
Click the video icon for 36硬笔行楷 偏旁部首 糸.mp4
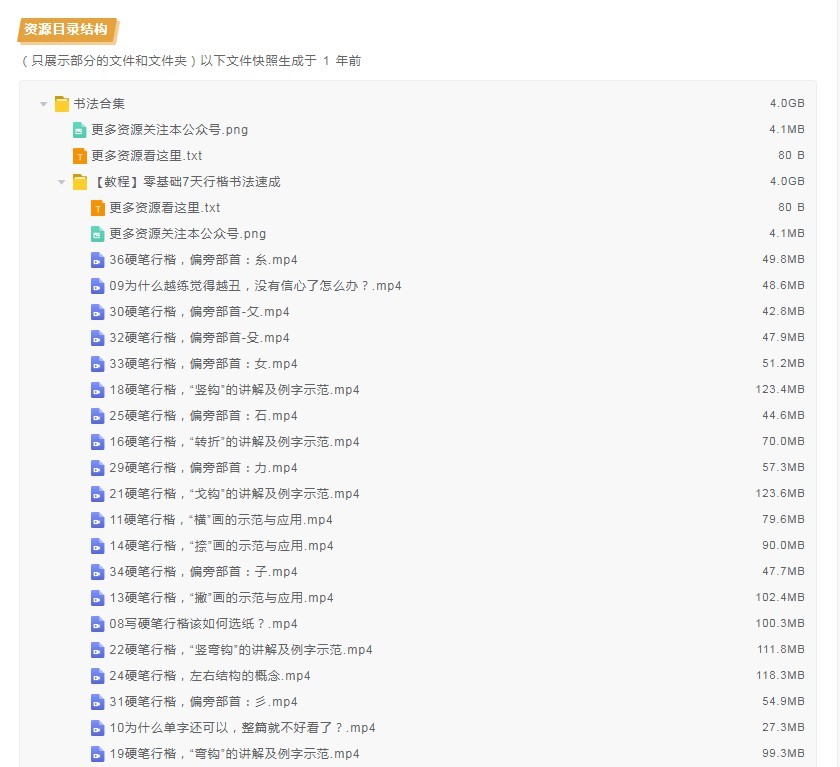(x=98, y=260)
